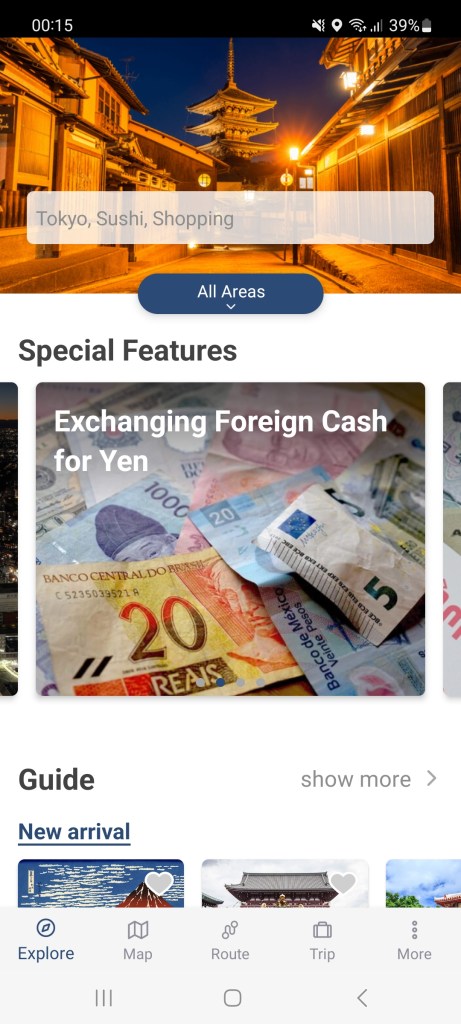Screen dimensions: 461x1024
Task: Open the third guide thumbnail with blue sky
Action: pos(423,883)
